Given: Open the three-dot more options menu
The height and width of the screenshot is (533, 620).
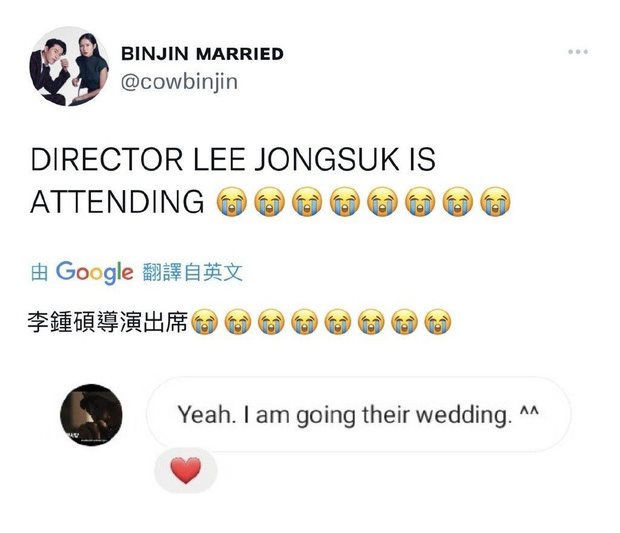Looking at the screenshot, I should (x=578, y=52).
